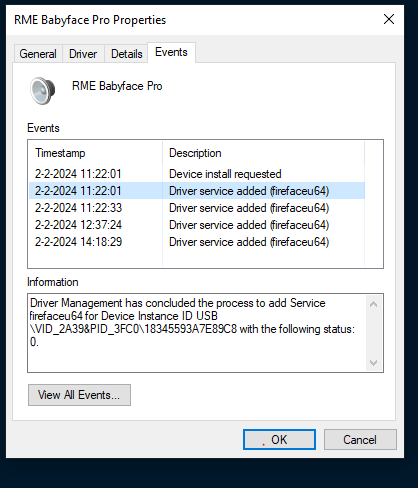The height and width of the screenshot is (488, 418).
Task: Select the event at 11:22:33
Action: click(x=197, y=208)
